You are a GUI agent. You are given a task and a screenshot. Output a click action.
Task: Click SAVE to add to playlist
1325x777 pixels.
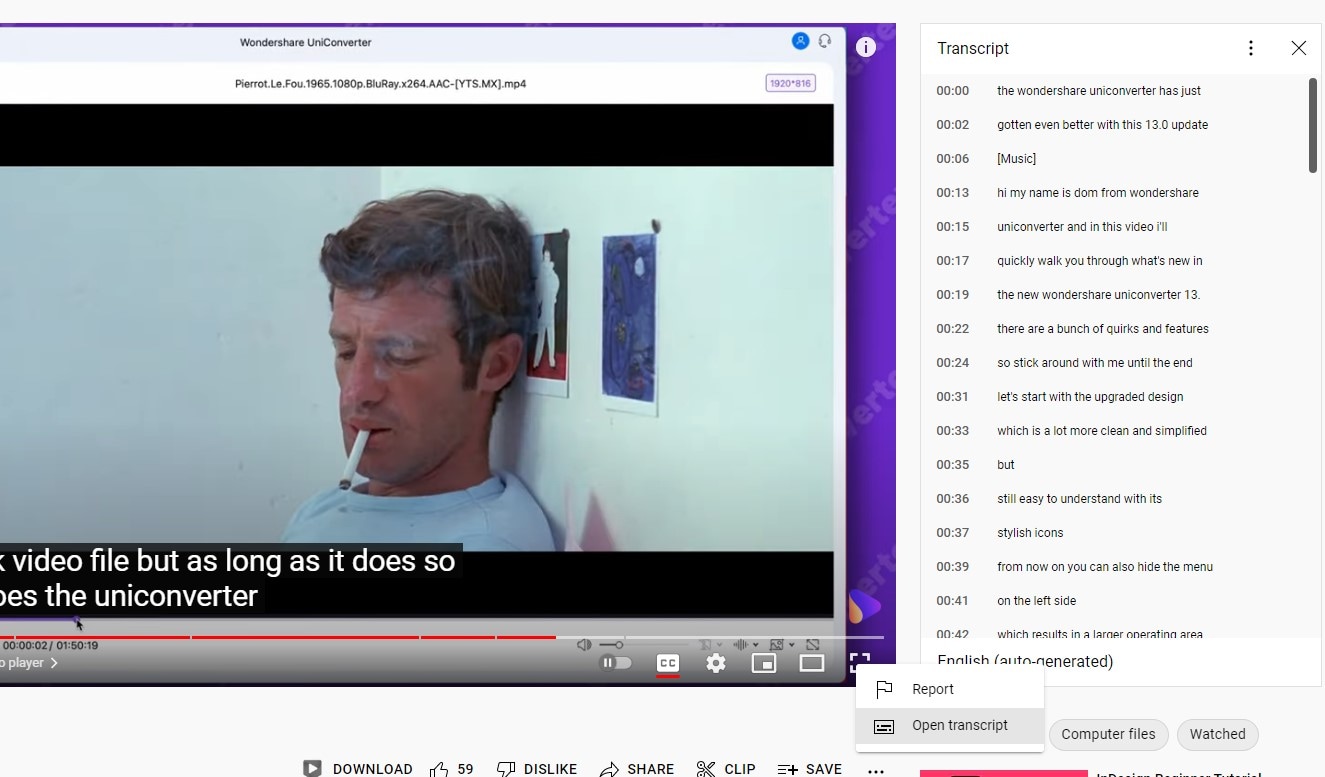coord(810,769)
